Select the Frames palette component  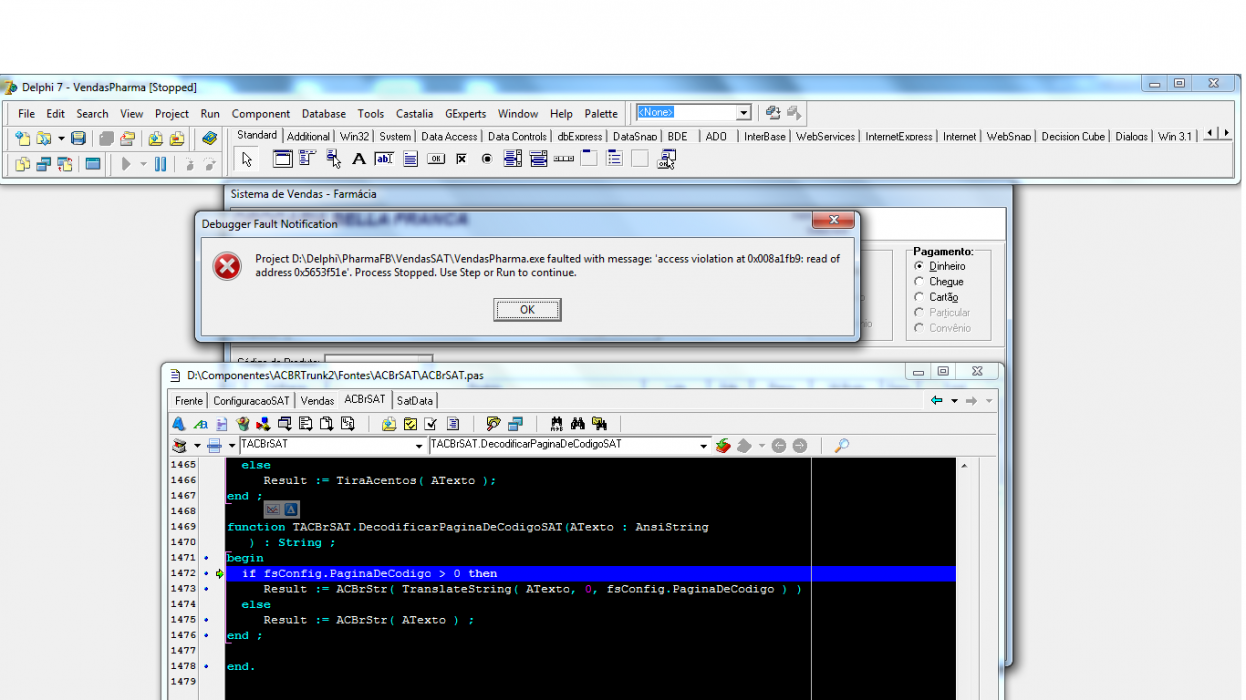click(x=283, y=158)
